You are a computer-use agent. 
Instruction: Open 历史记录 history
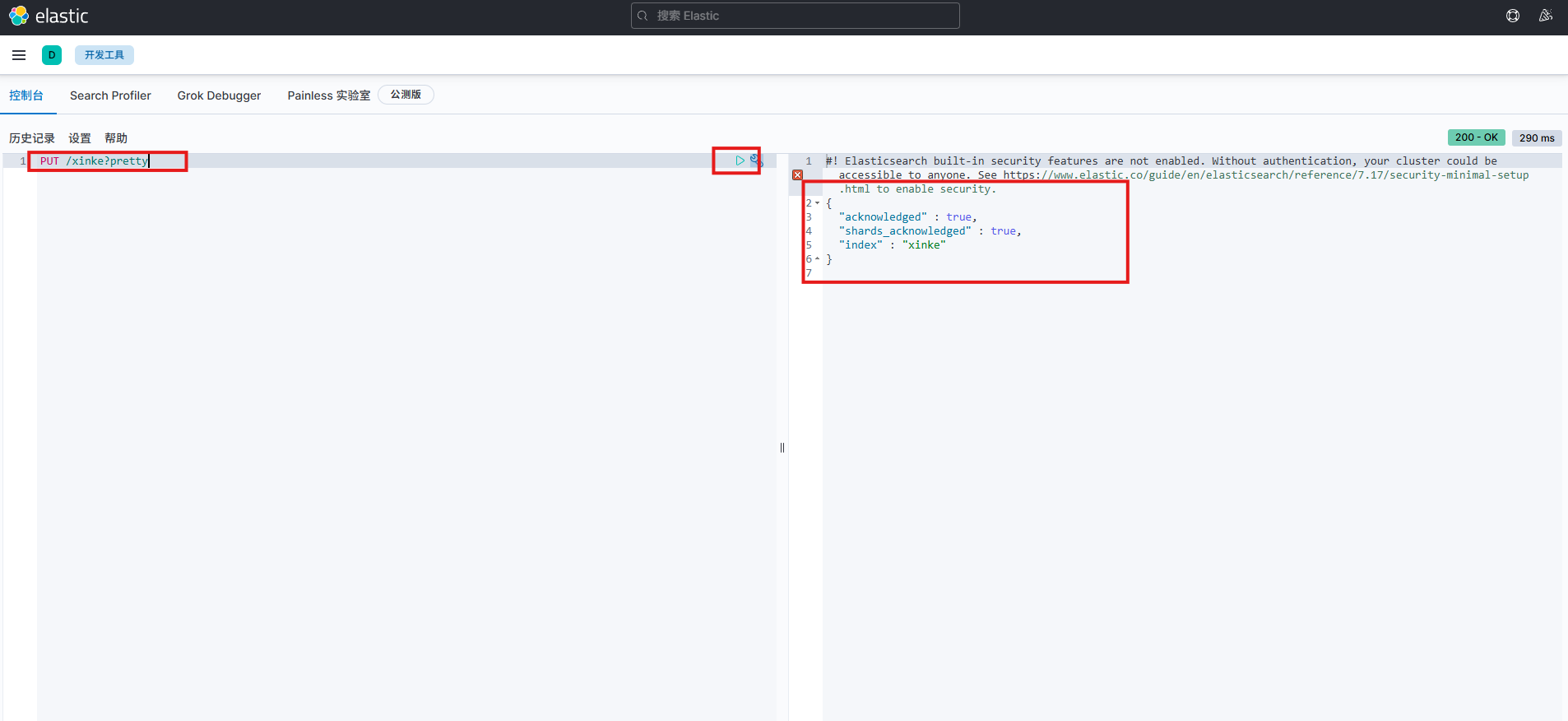tap(32, 138)
